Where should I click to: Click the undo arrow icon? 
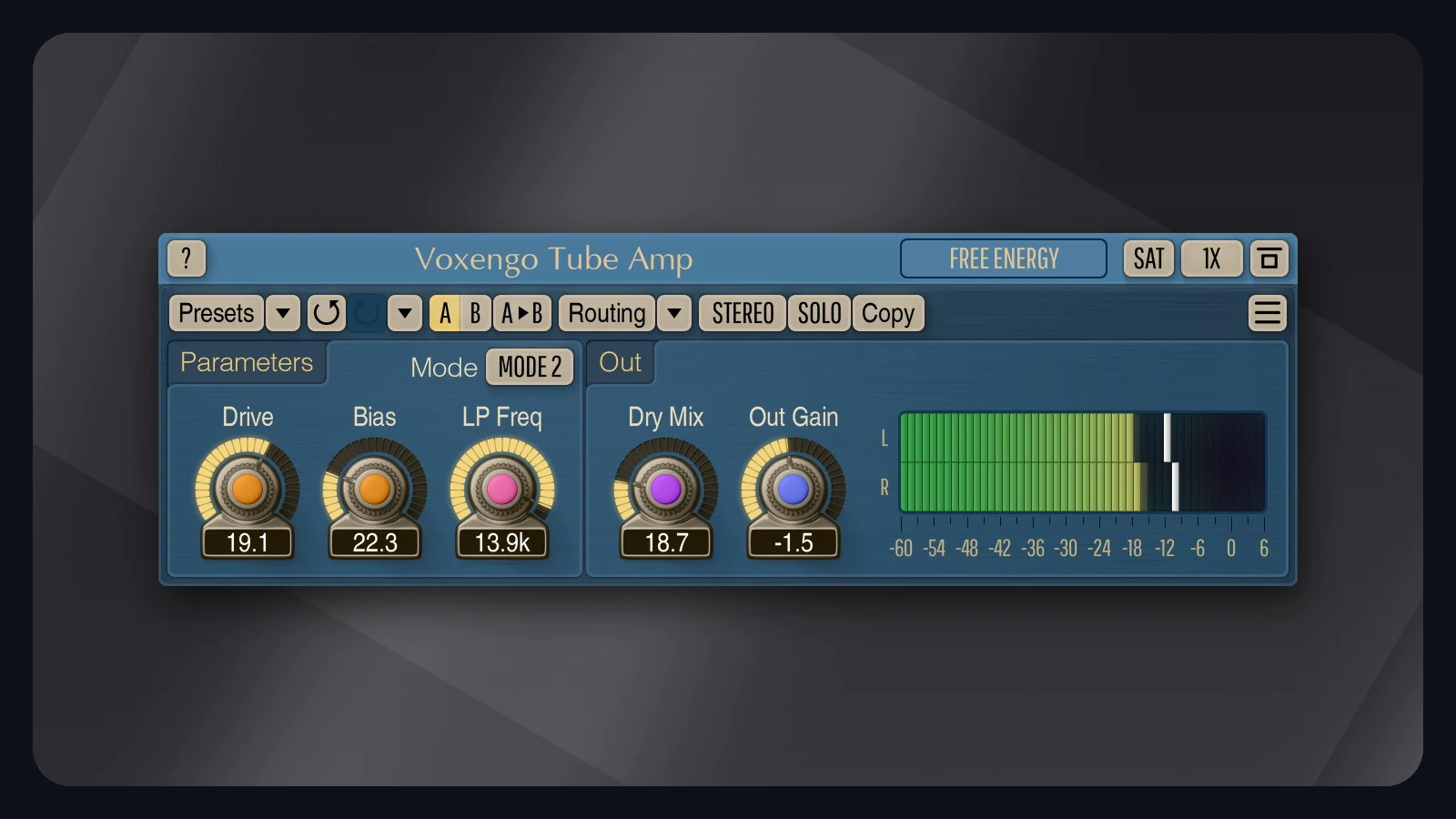(x=327, y=313)
